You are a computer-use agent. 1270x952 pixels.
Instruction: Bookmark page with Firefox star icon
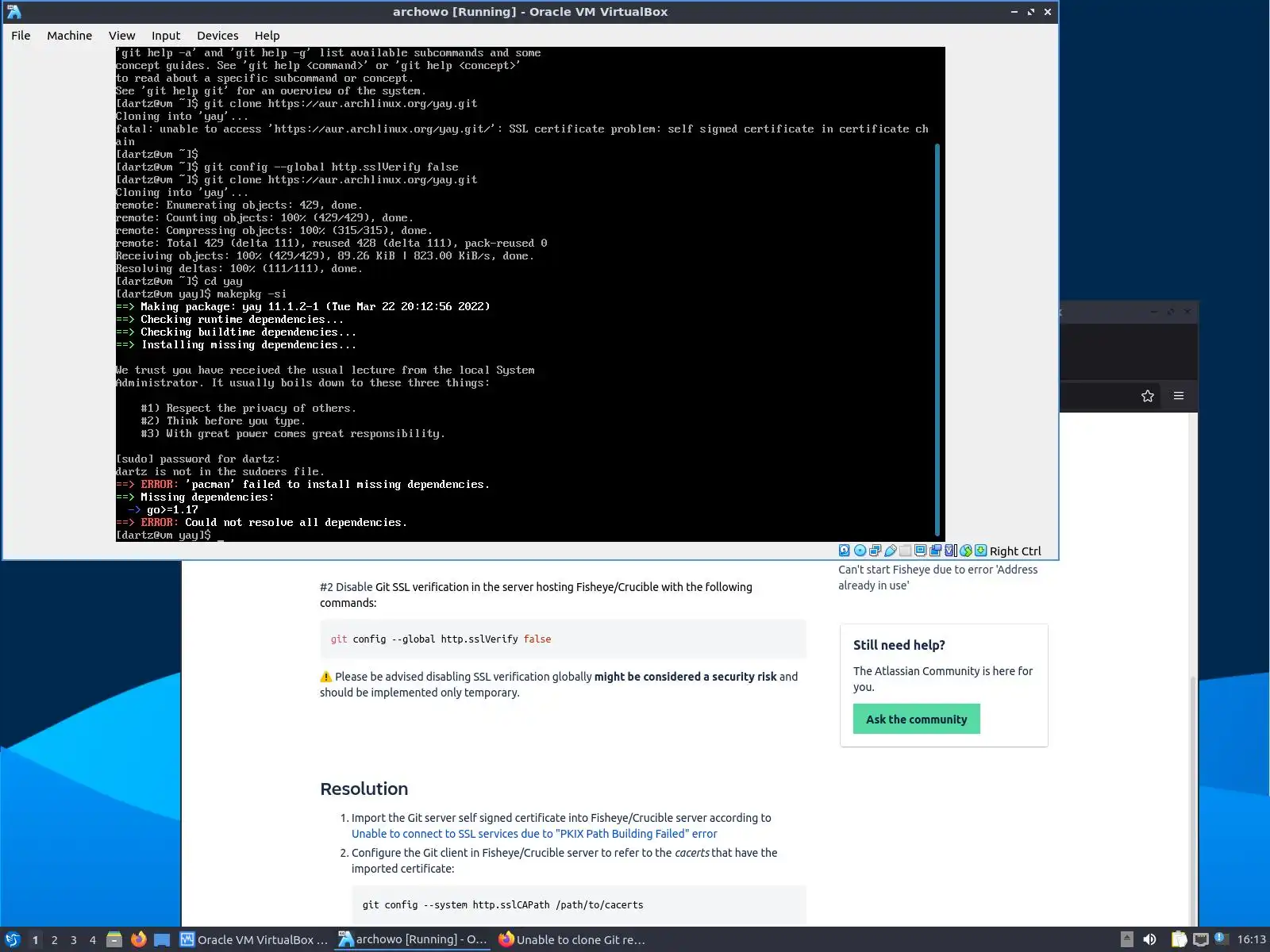click(x=1147, y=396)
